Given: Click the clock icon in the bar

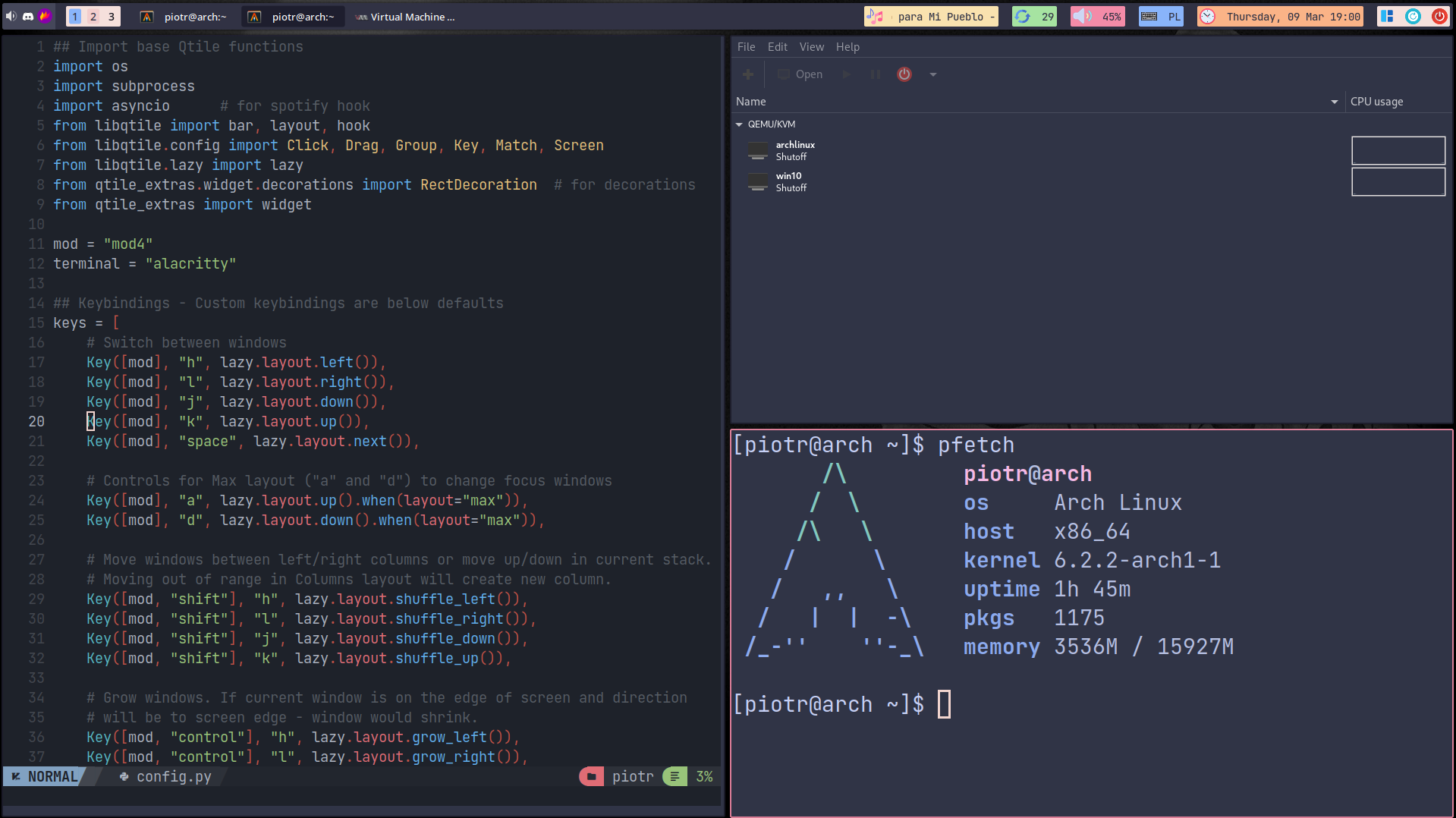Looking at the screenshot, I should [x=1208, y=17].
